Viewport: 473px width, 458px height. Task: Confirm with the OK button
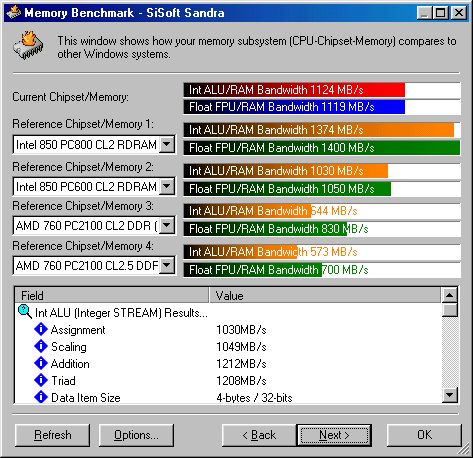(x=424, y=435)
